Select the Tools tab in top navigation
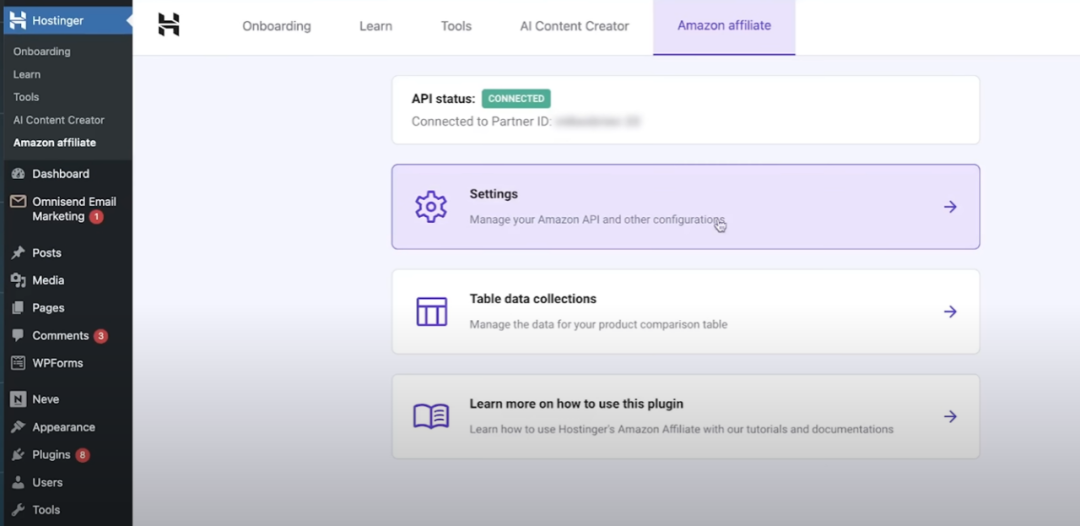This screenshot has width=1080, height=526. (456, 26)
